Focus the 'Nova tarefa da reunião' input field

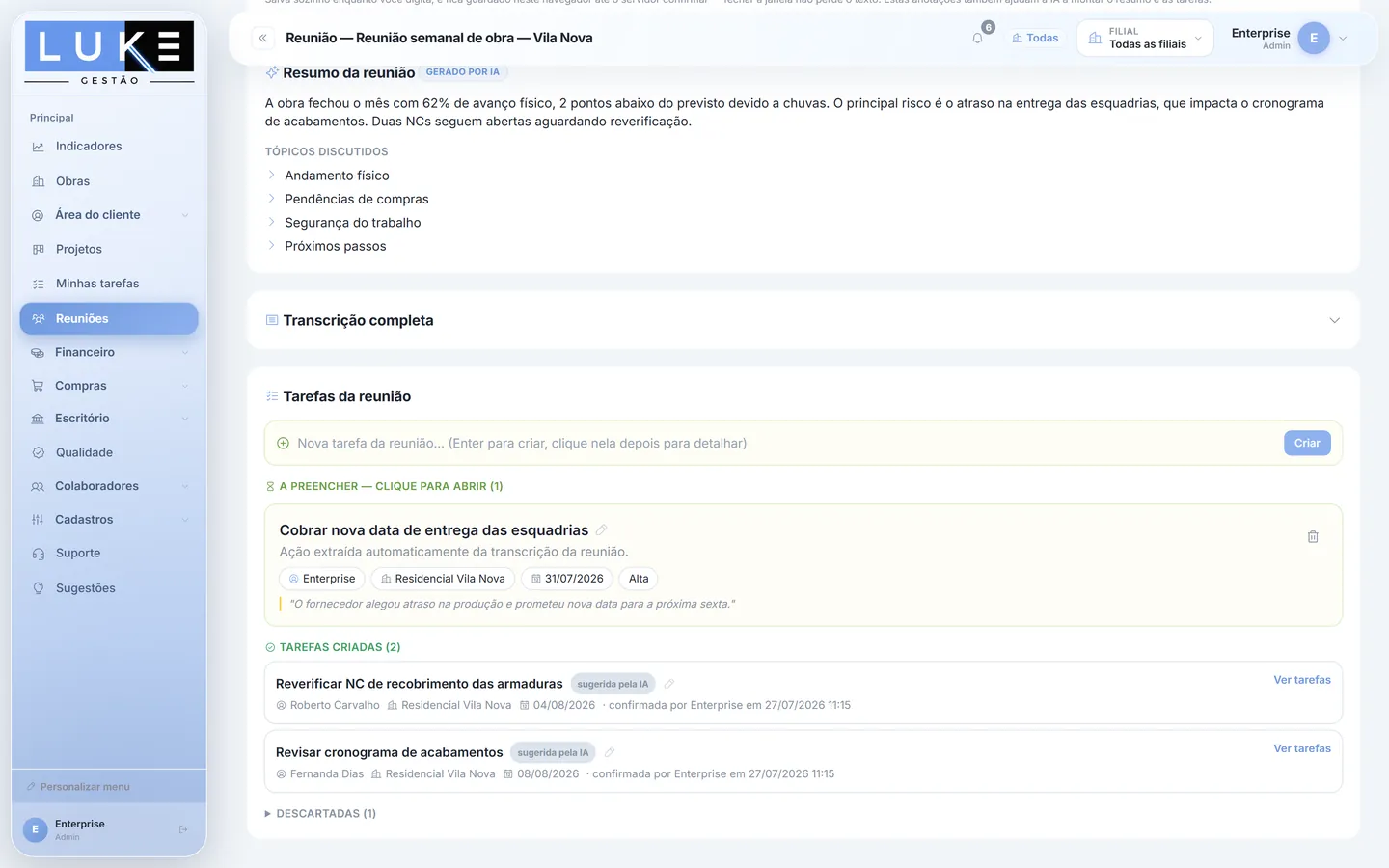786,444
